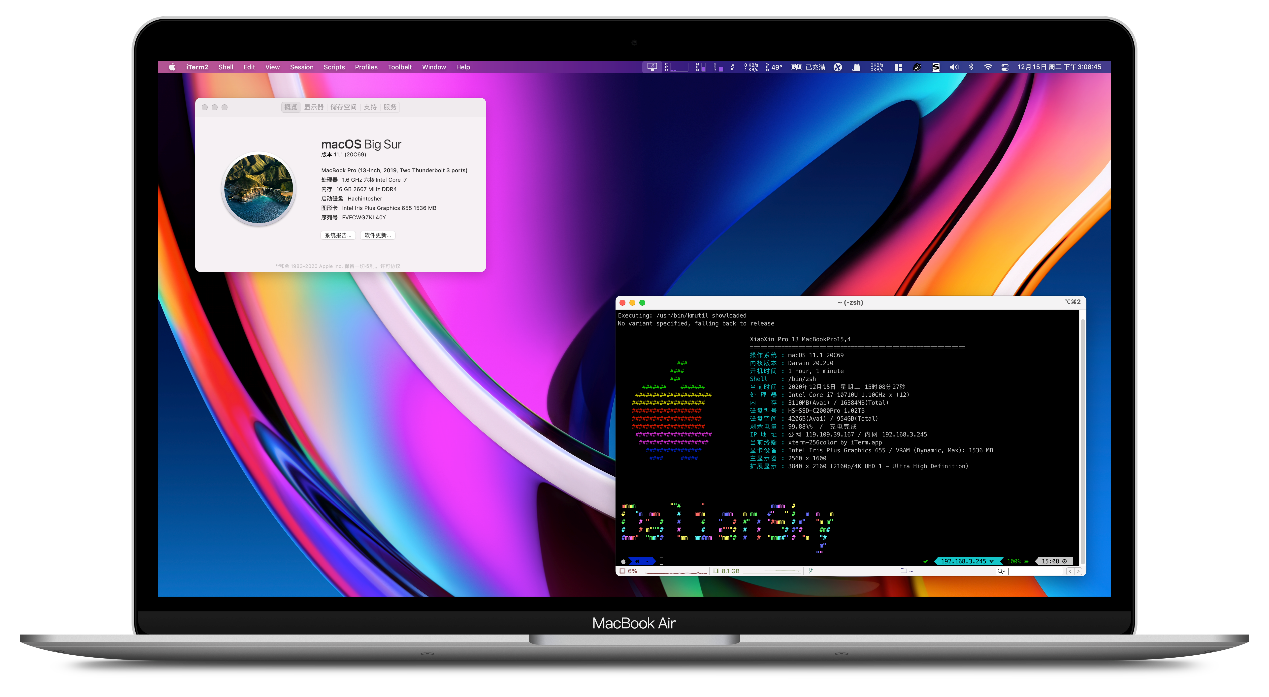Image resolution: width=1269 pixels, height=697 pixels.
Task: Click the Wi-Fi icon in the menu bar
Action: (988, 67)
